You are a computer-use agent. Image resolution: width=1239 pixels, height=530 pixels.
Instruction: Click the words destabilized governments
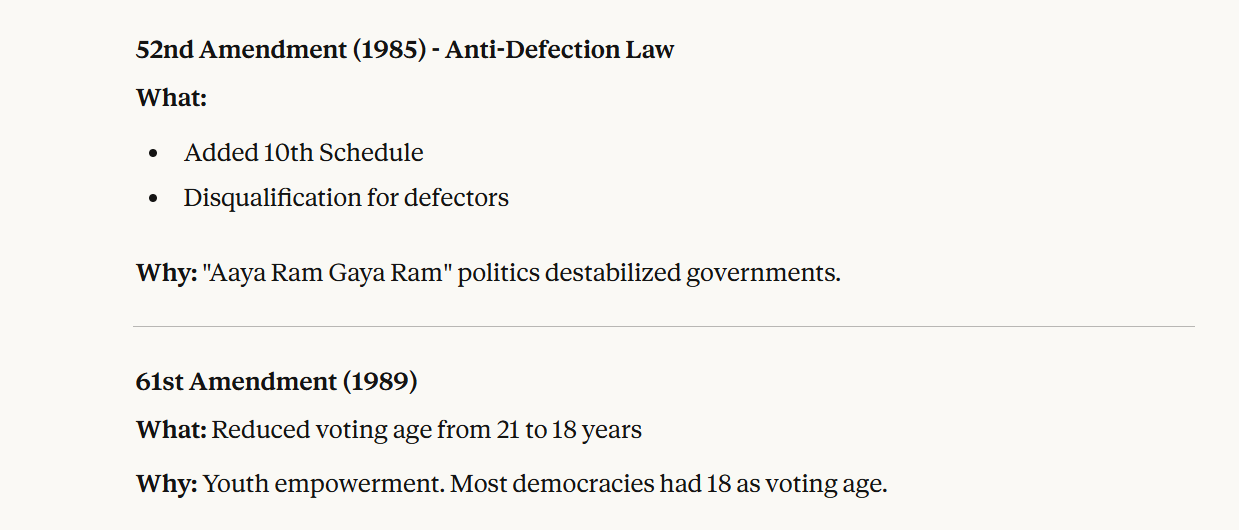[x=692, y=273]
